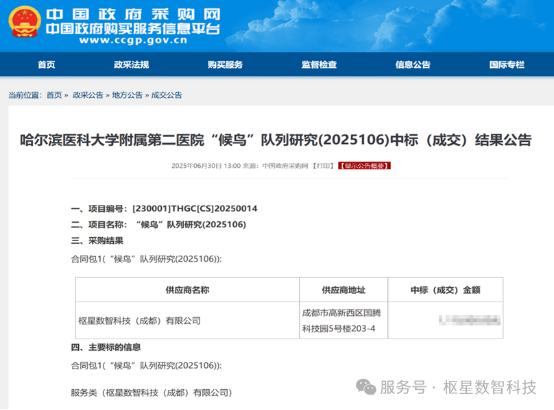The width and height of the screenshot is (554, 410).
Task: Click the 打印 print link
Action: (x=323, y=166)
